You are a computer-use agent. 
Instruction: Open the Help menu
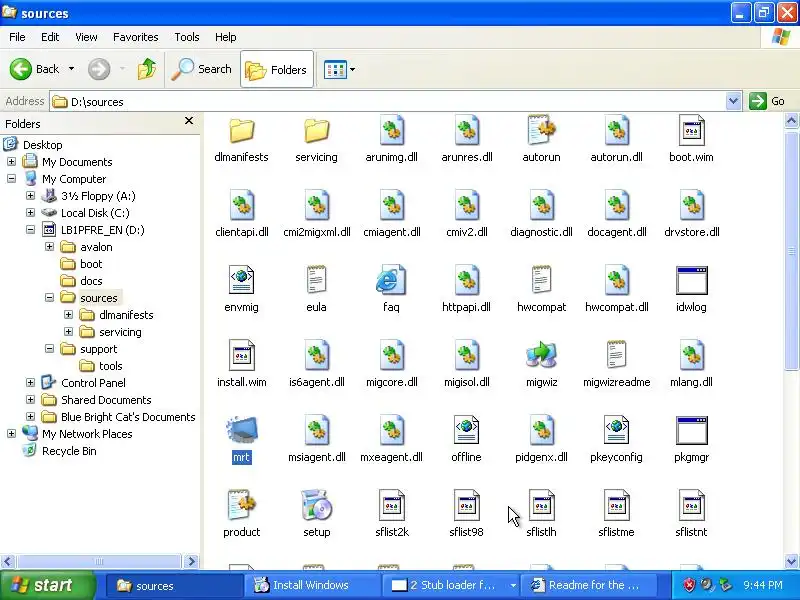(226, 37)
